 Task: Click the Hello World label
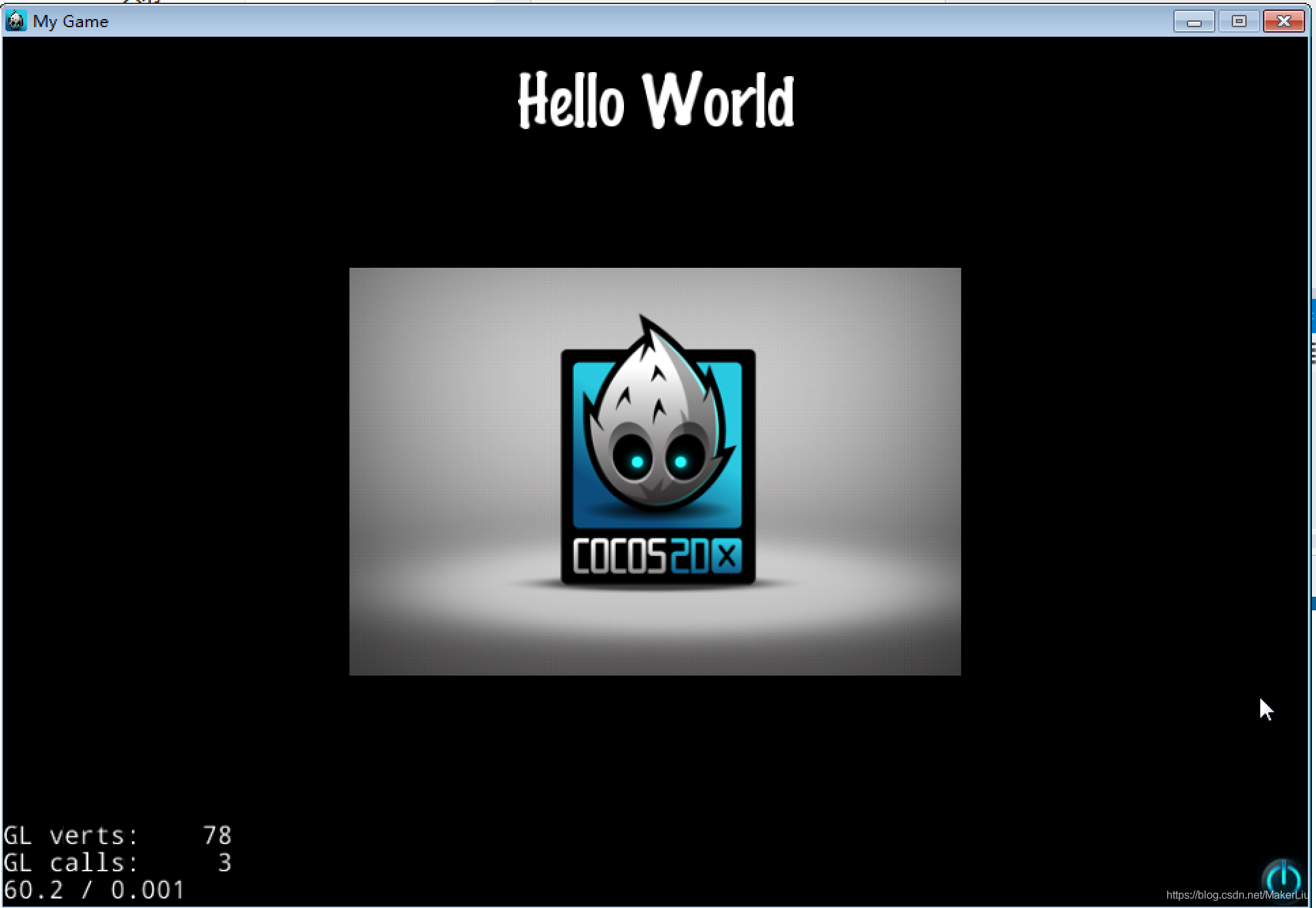click(656, 101)
